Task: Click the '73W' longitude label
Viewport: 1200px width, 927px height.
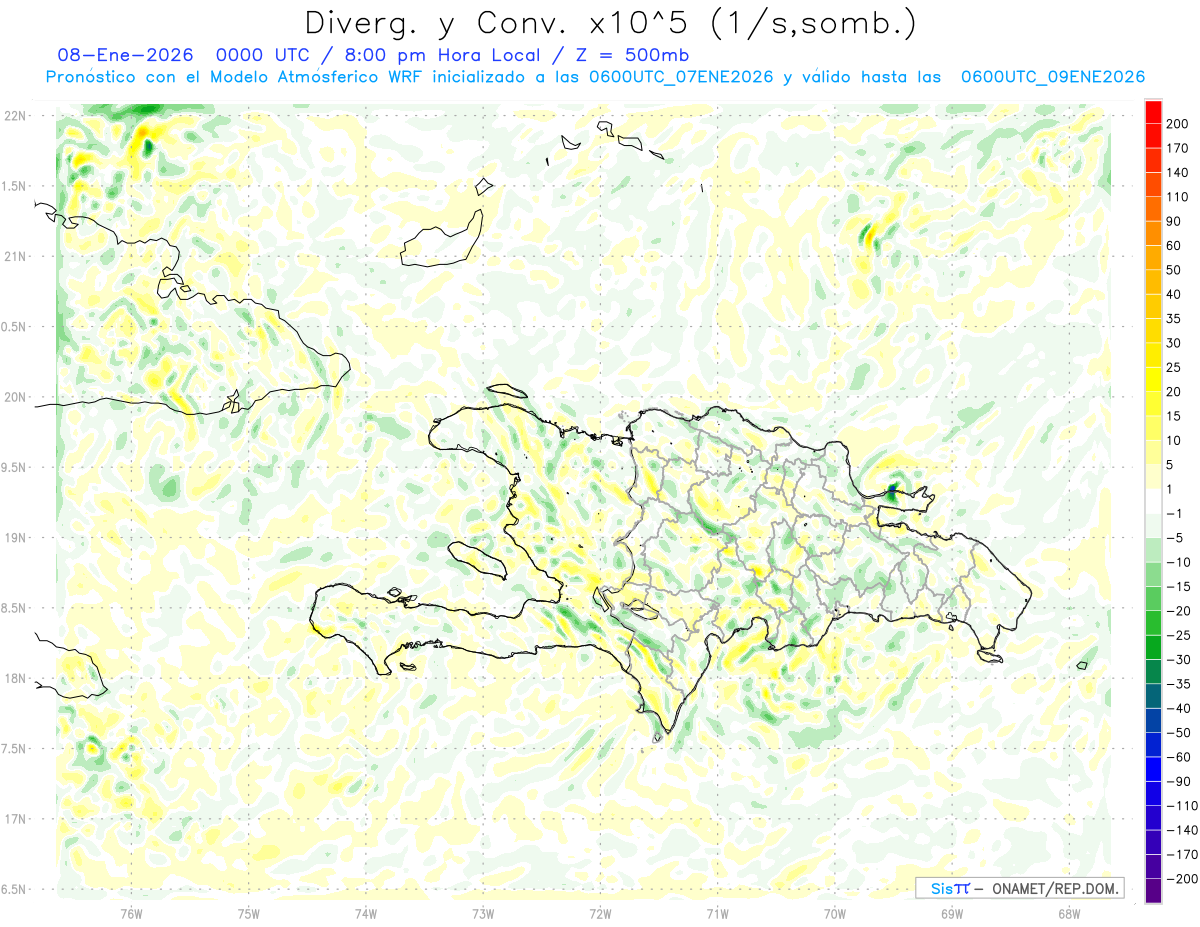Action: point(483,914)
